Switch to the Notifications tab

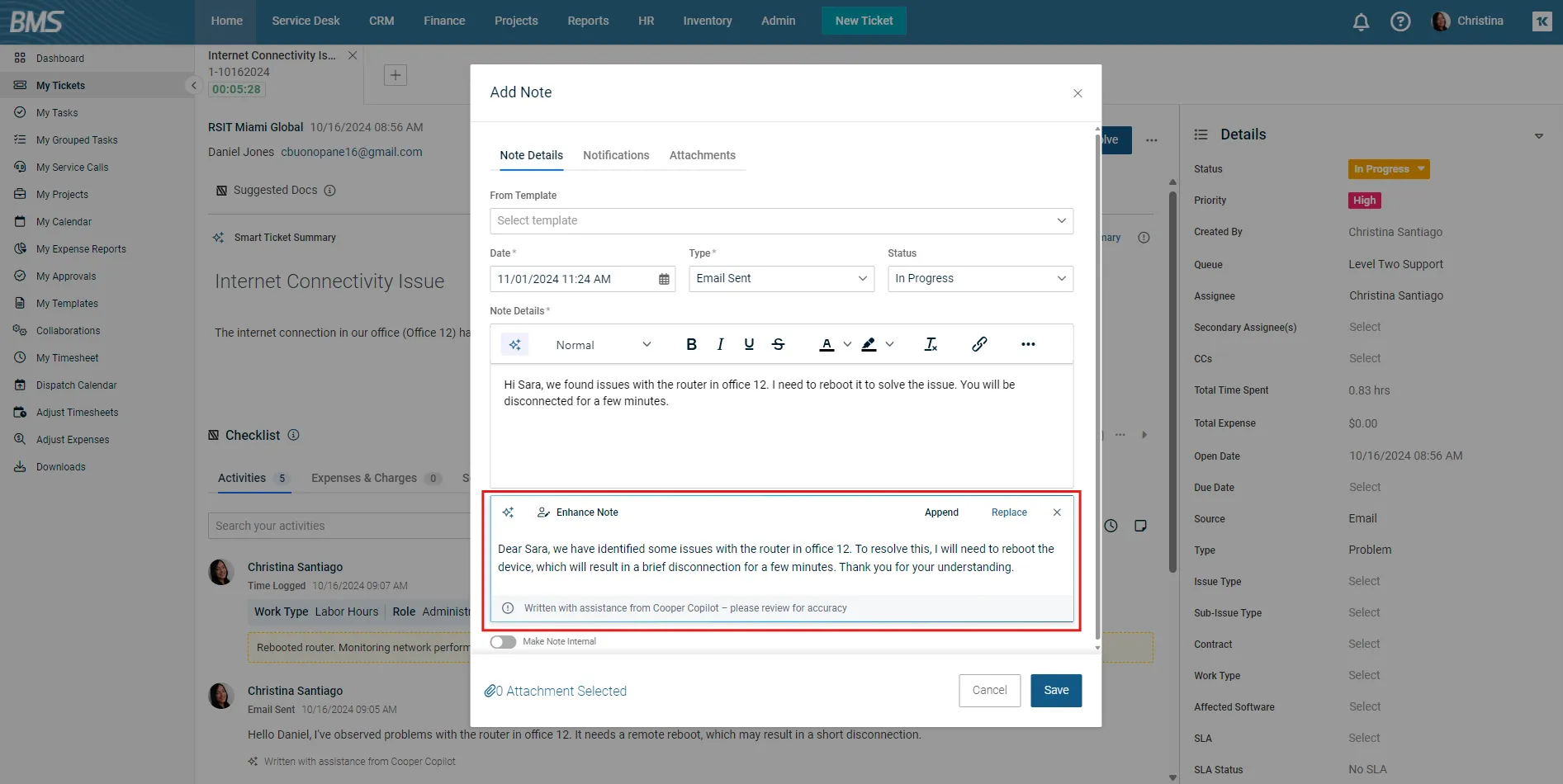pyautogui.click(x=616, y=155)
